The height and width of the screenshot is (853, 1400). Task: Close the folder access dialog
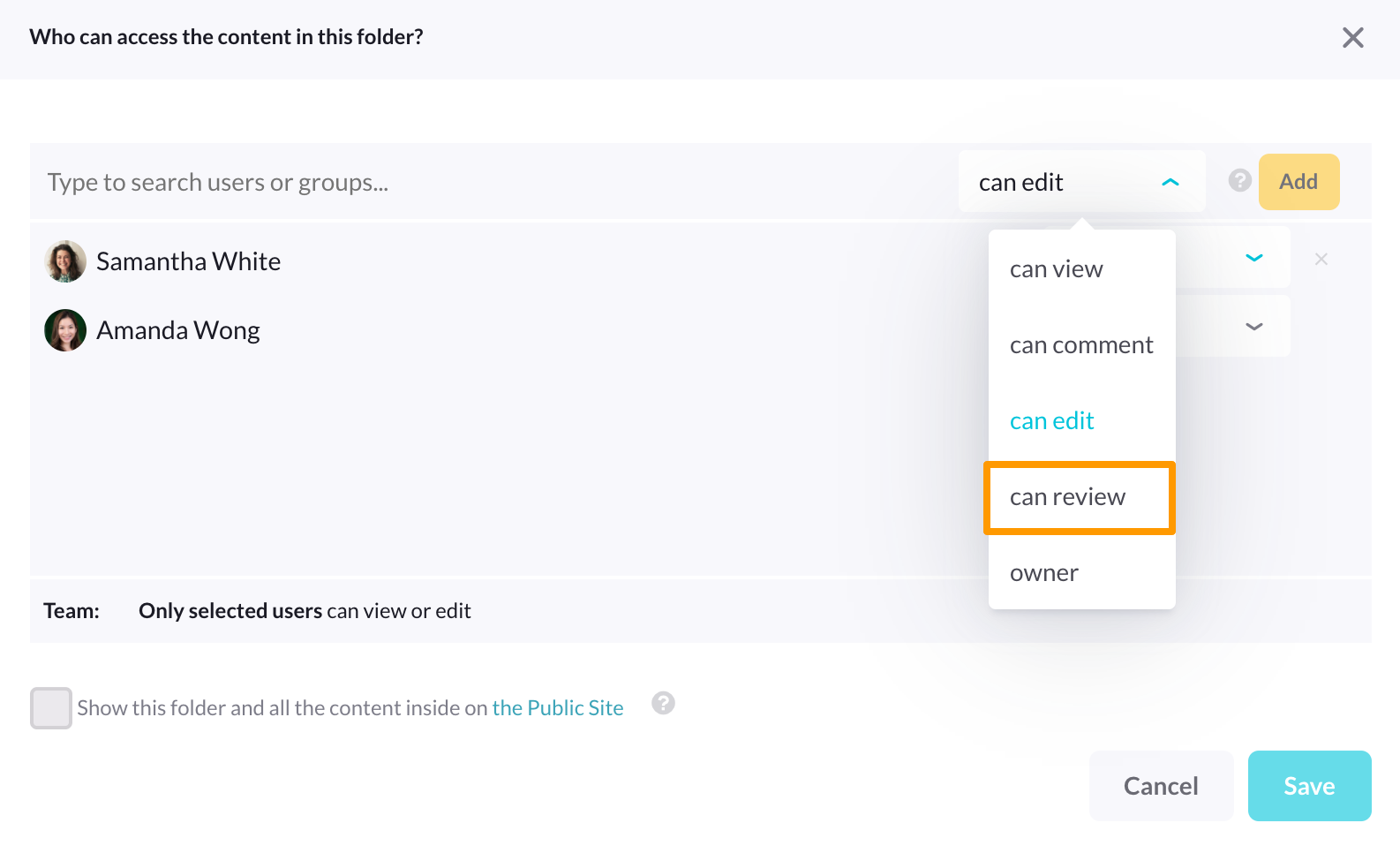point(1352,38)
